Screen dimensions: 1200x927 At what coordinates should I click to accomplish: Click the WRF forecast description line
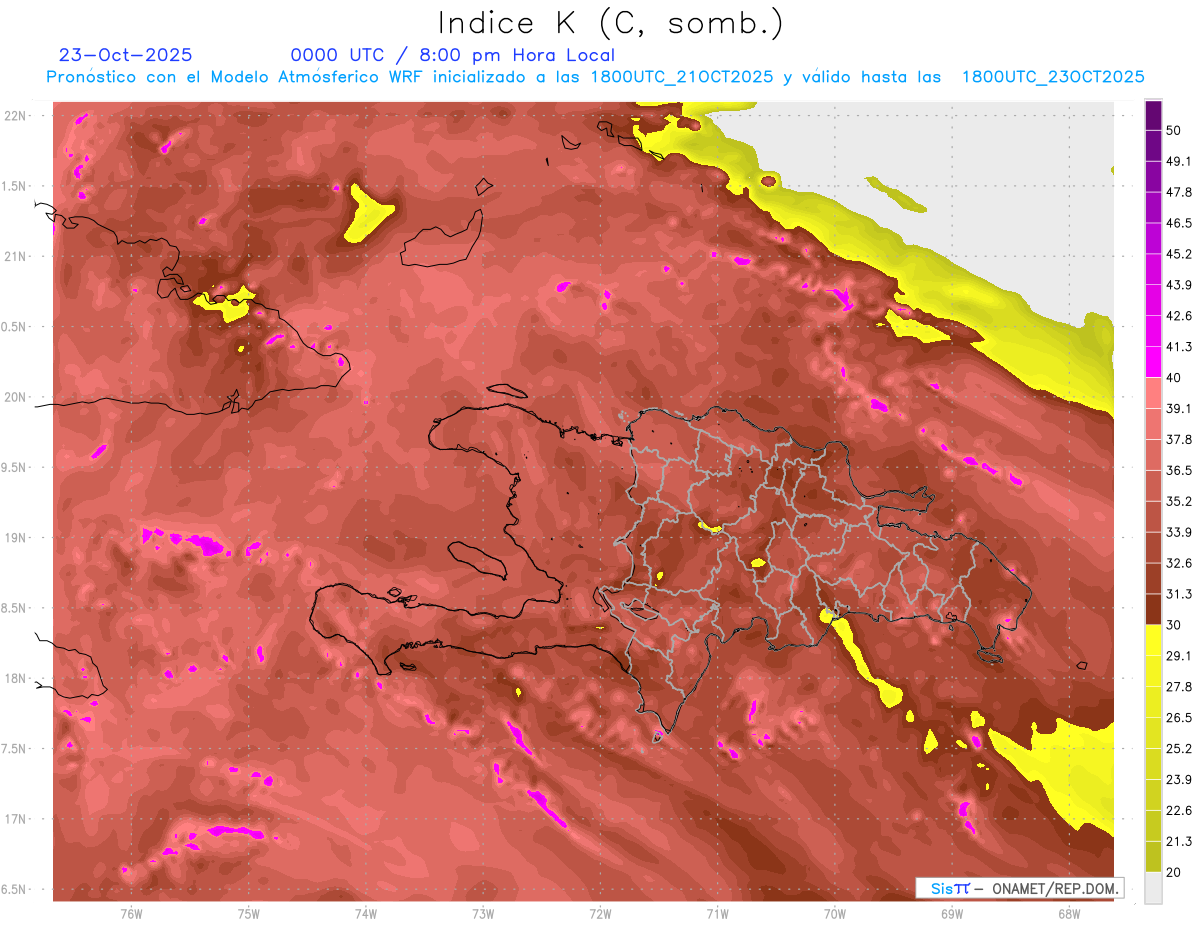[x=595, y=77]
